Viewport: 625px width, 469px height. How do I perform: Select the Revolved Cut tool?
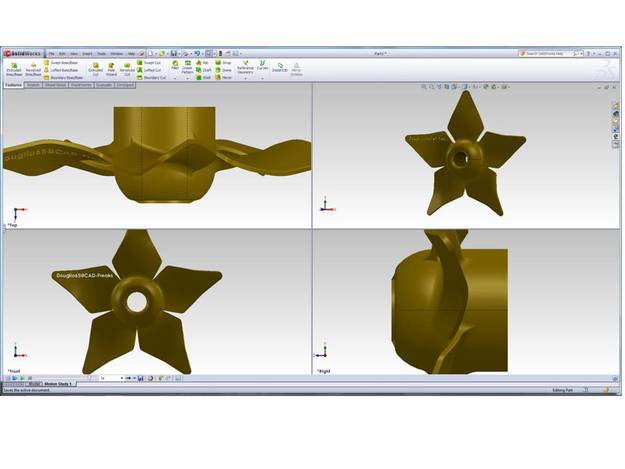[x=127, y=69]
